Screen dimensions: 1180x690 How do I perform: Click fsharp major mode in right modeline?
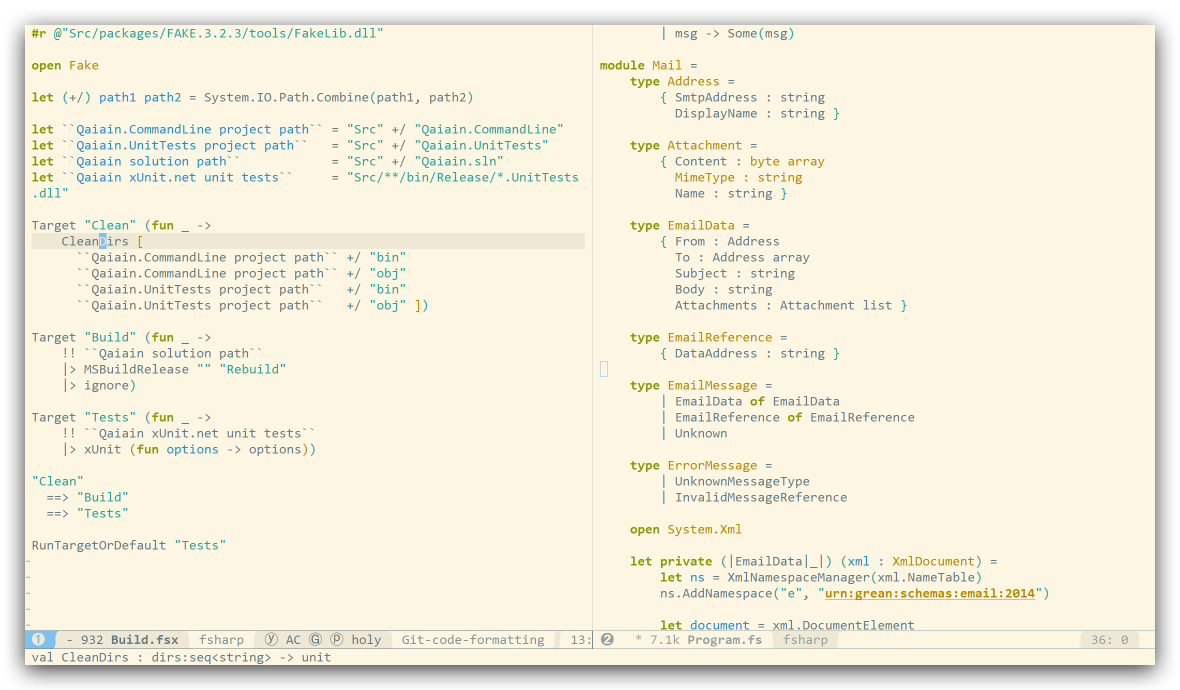[x=805, y=640]
